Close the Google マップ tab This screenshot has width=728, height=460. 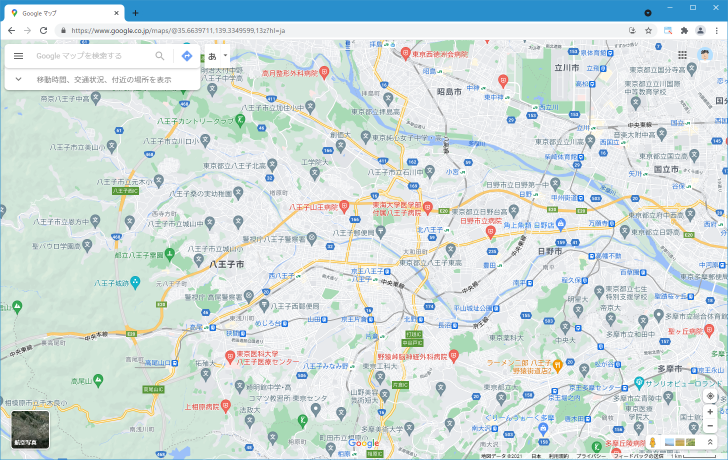pyautogui.click(x=116, y=13)
